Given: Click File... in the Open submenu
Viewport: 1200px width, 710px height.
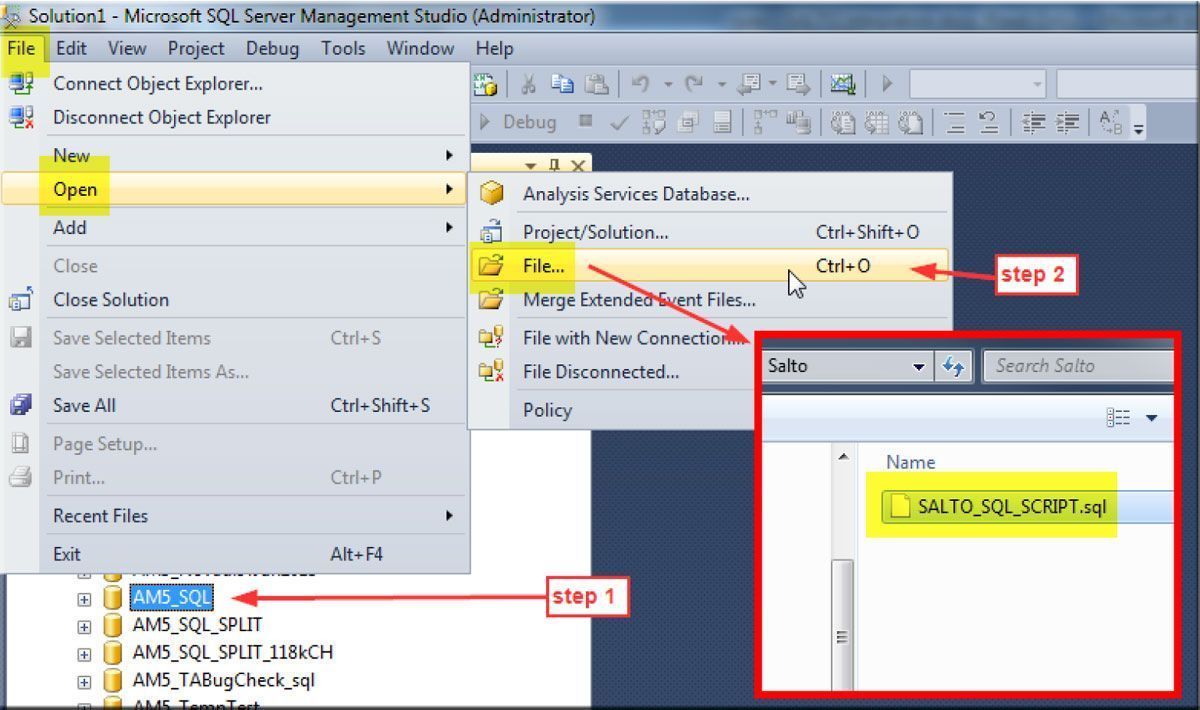Looking at the screenshot, I should click(711, 265).
